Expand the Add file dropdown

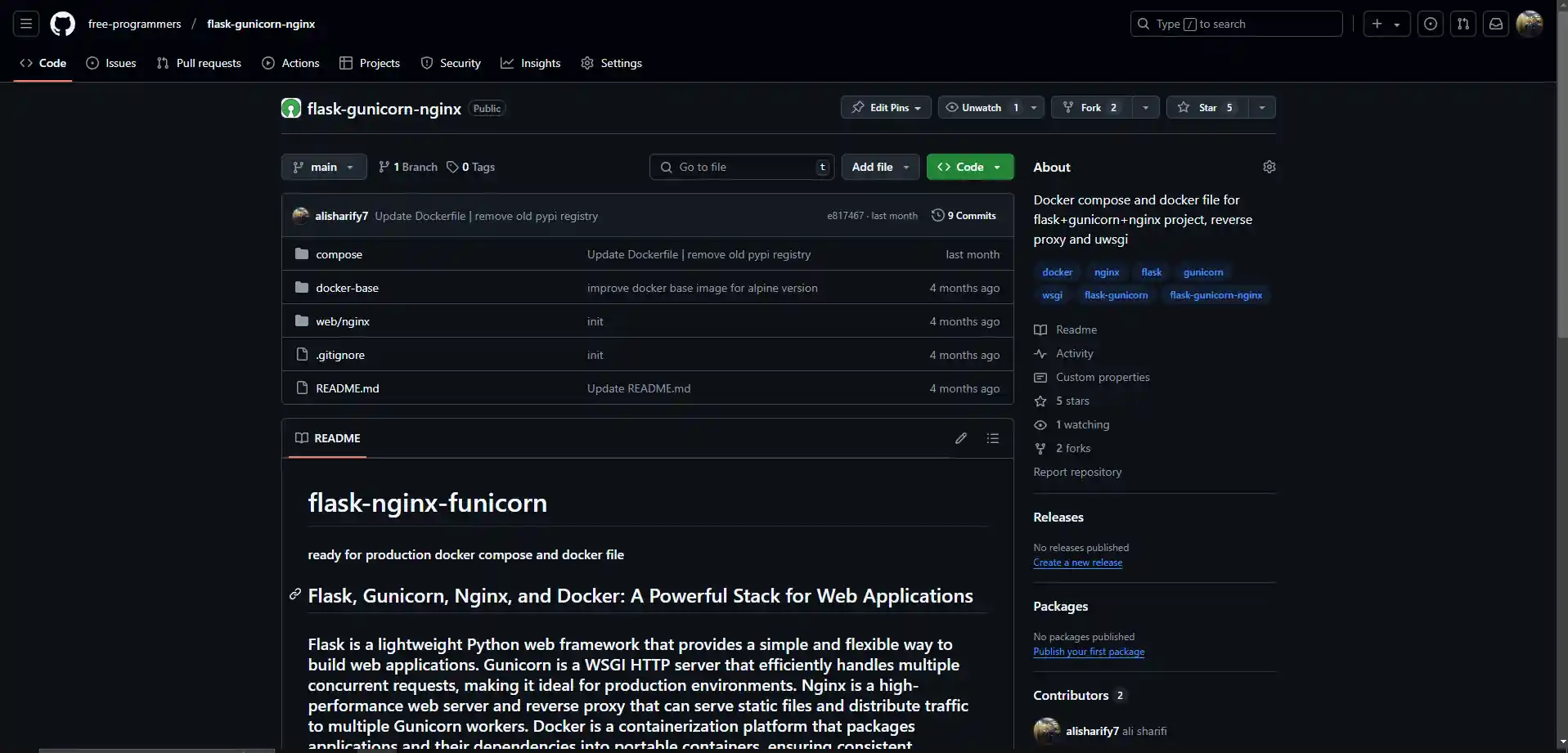click(880, 167)
